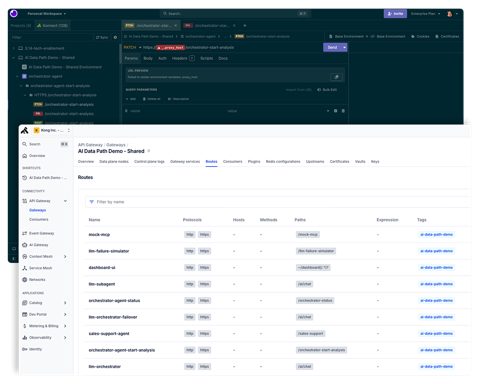
Task: Select the red-badge orchestrator-start-analysis request
Action: 64,114
